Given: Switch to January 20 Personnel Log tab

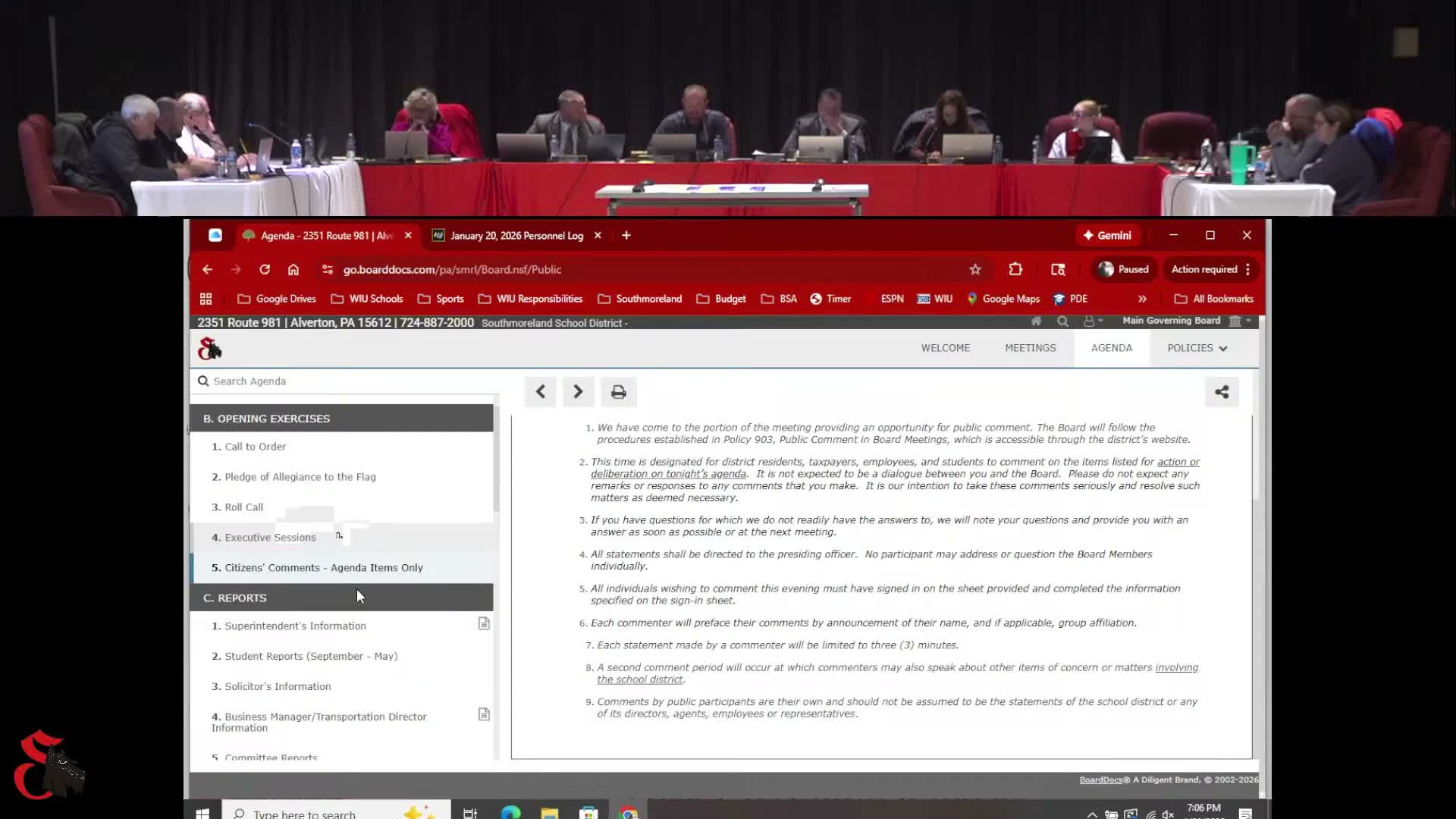Looking at the screenshot, I should 516,236.
